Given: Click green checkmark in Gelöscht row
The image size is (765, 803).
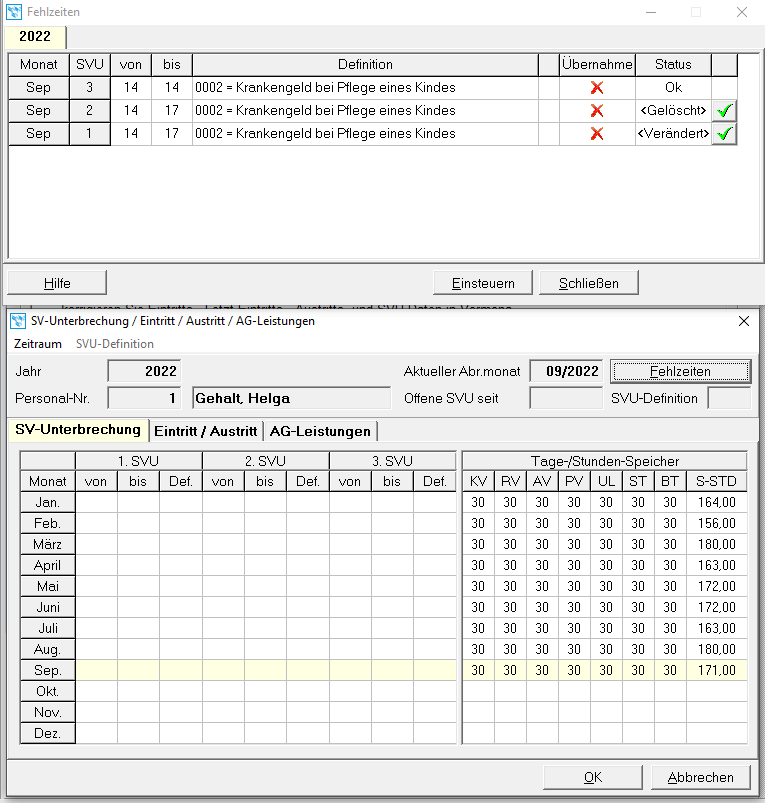Looking at the screenshot, I should click(724, 111).
